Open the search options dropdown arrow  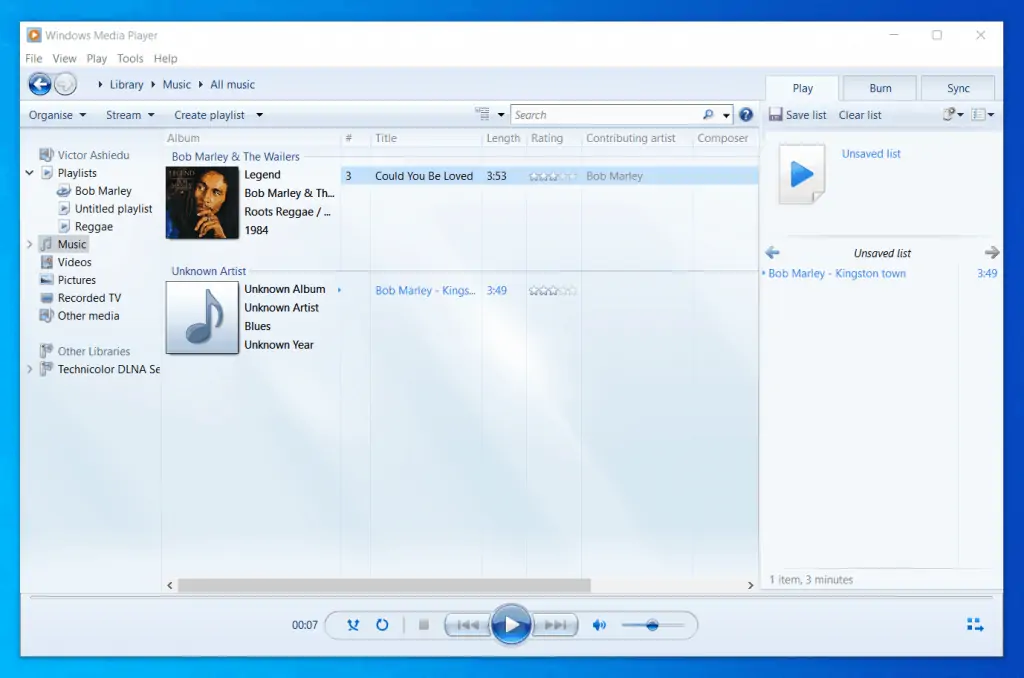pos(727,114)
